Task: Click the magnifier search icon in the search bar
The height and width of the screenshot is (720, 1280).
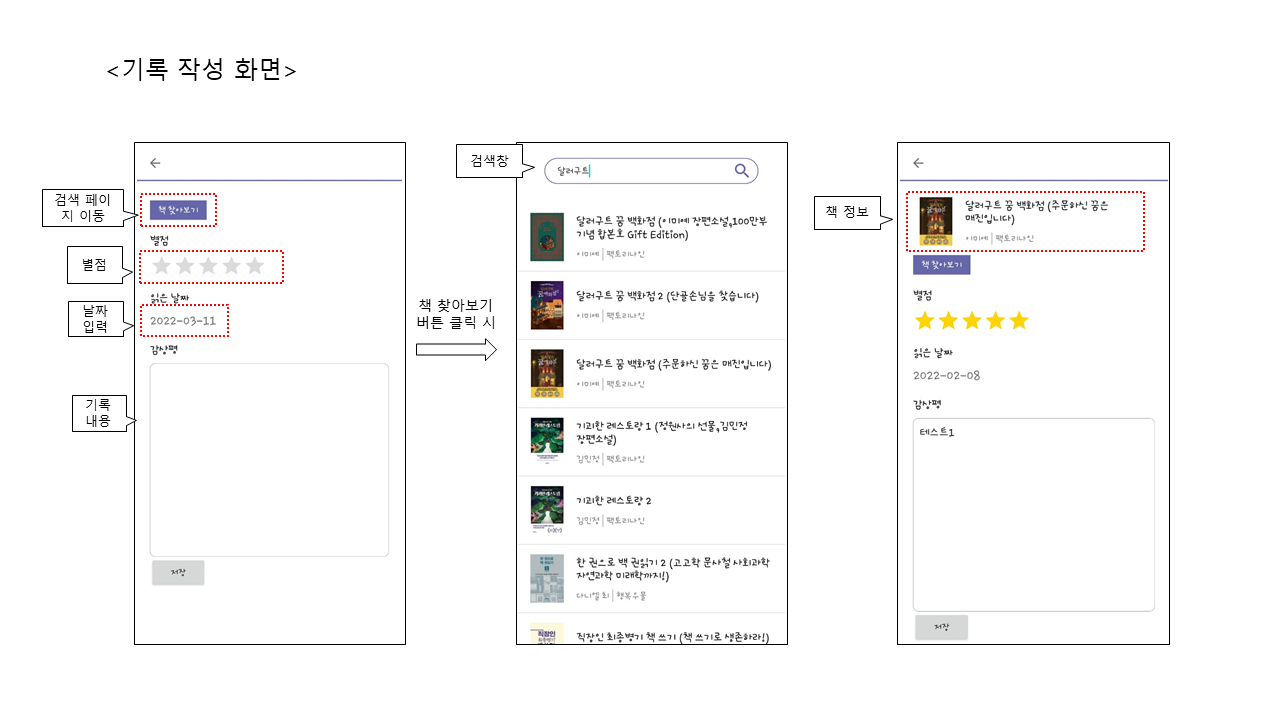Action: [x=742, y=171]
